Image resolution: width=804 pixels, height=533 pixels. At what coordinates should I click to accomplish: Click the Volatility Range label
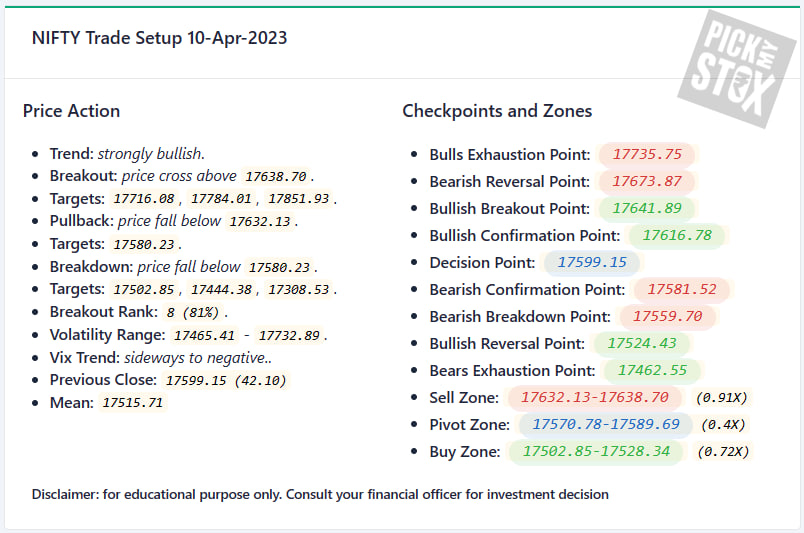pos(107,335)
